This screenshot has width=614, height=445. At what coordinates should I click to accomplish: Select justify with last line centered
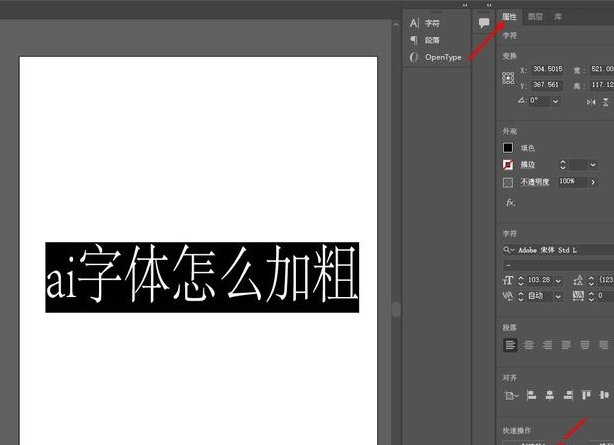click(x=585, y=345)
